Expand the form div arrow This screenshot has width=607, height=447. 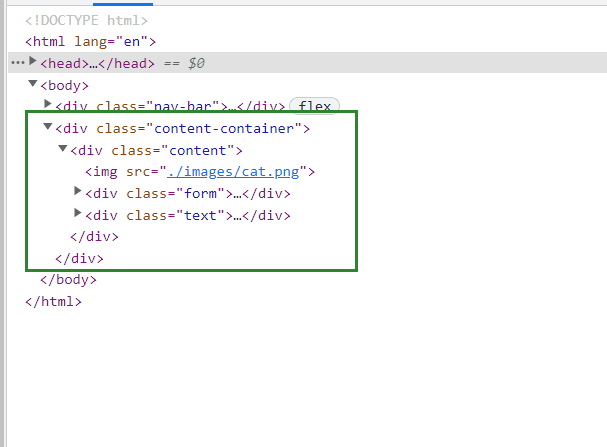pos(78,191)
